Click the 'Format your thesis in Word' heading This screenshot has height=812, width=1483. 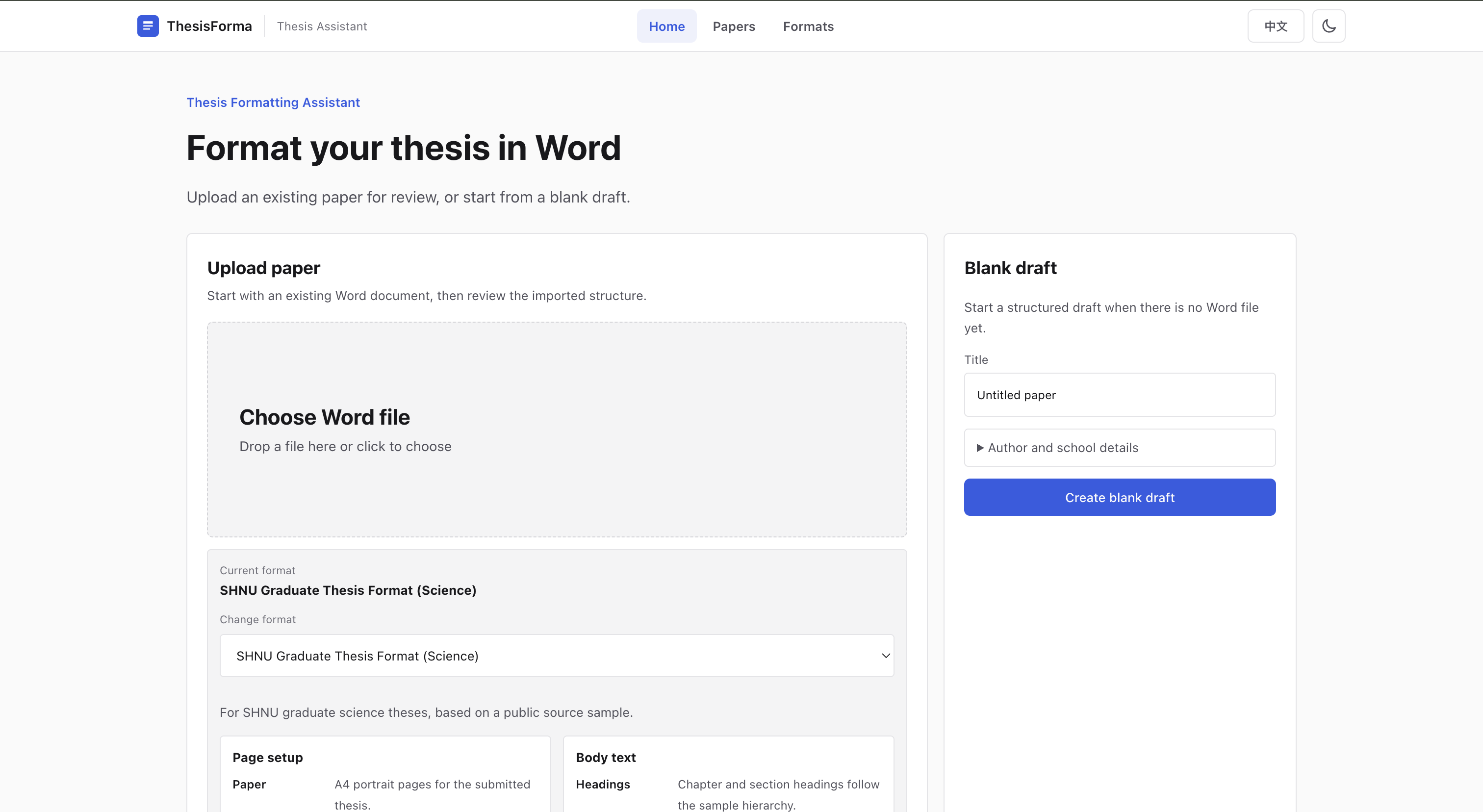(x=404, y=148)
